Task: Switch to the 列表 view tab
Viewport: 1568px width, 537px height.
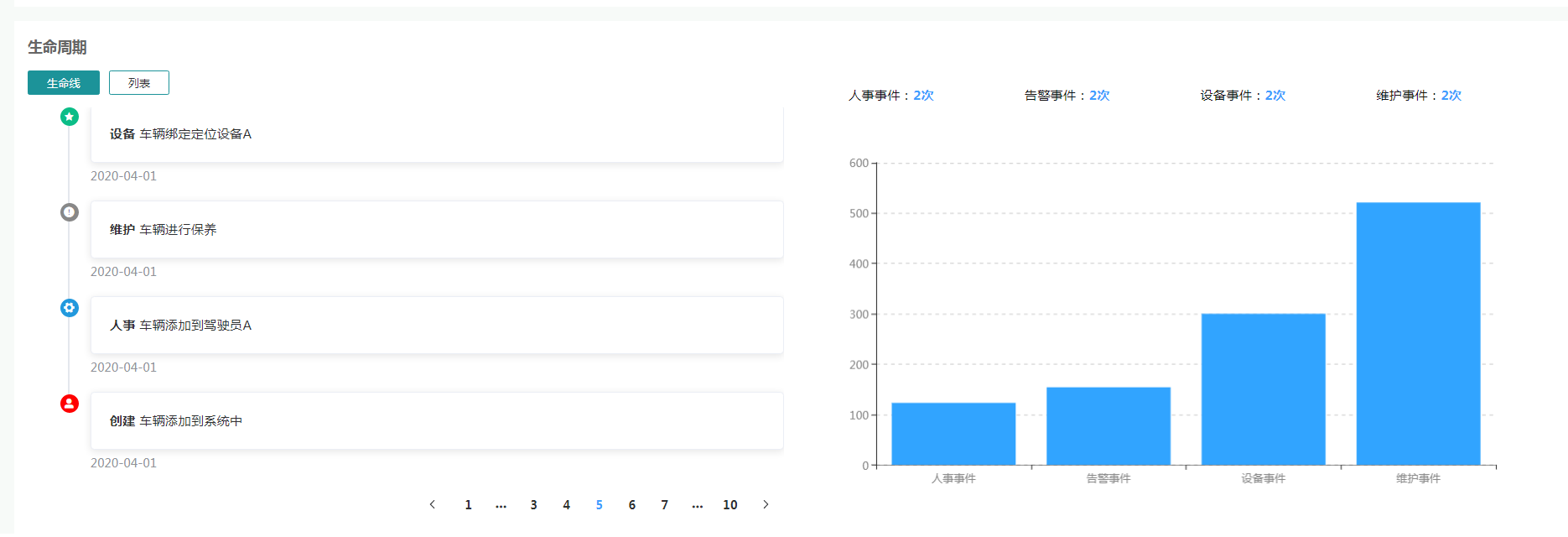Action: coord(139,83)
